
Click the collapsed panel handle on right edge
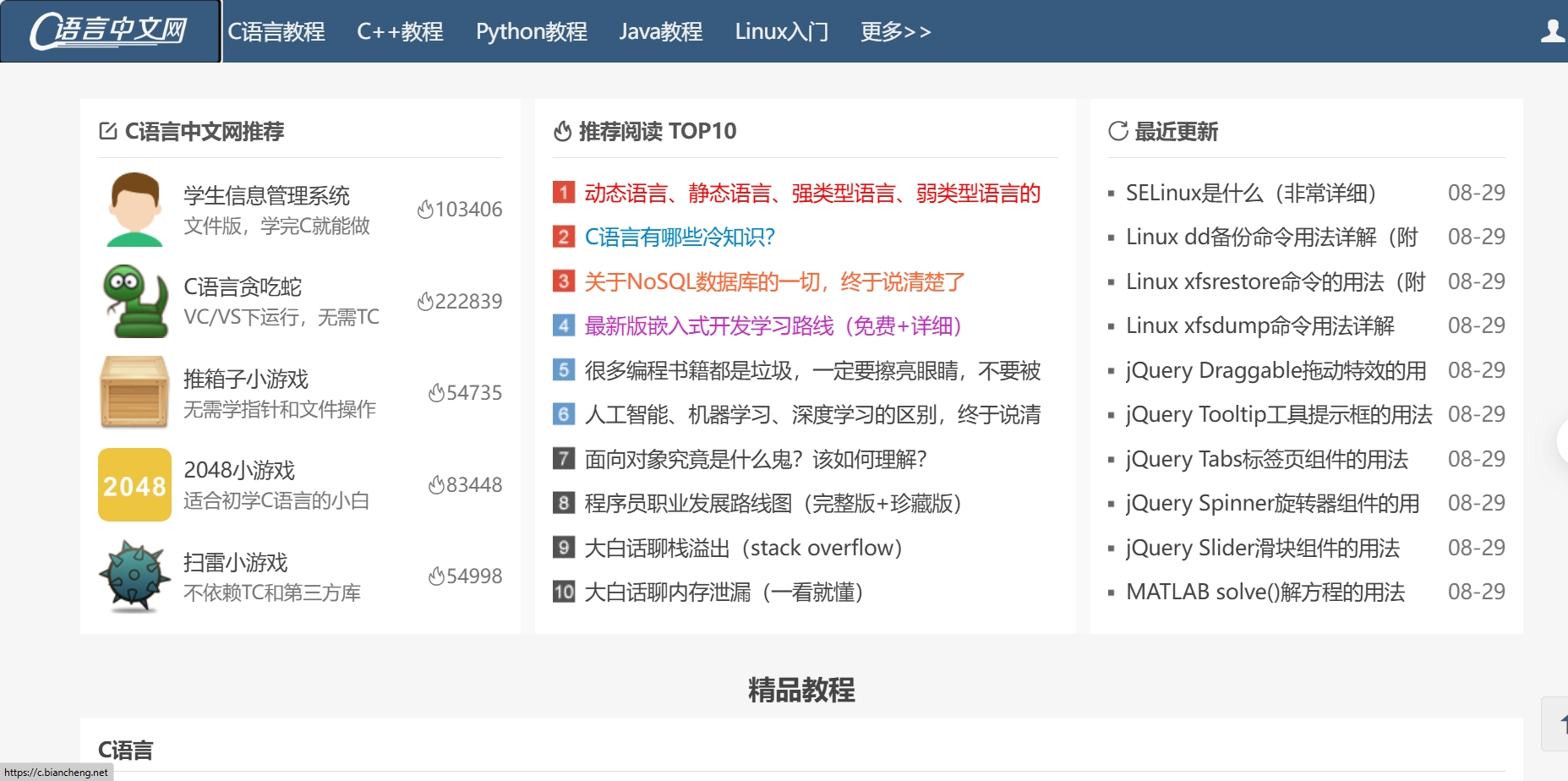1564,440
